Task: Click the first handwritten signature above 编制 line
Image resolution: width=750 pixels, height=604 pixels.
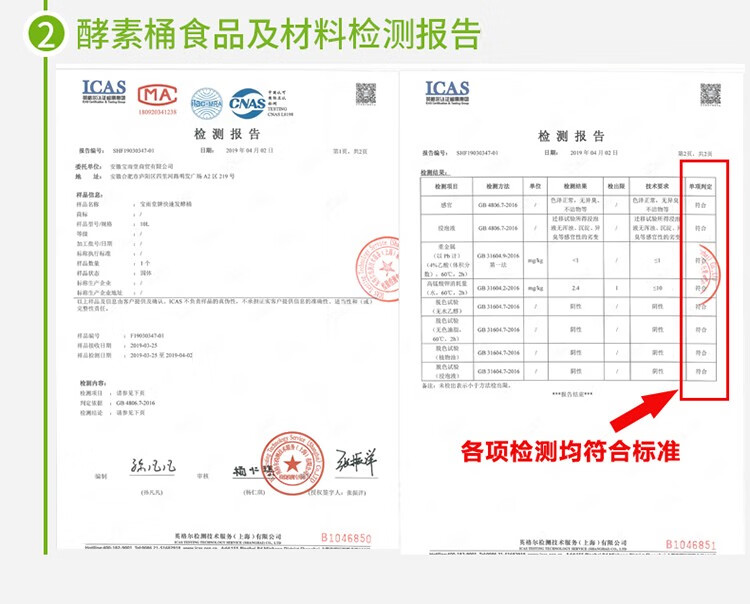Action: [x=153, y=465]
